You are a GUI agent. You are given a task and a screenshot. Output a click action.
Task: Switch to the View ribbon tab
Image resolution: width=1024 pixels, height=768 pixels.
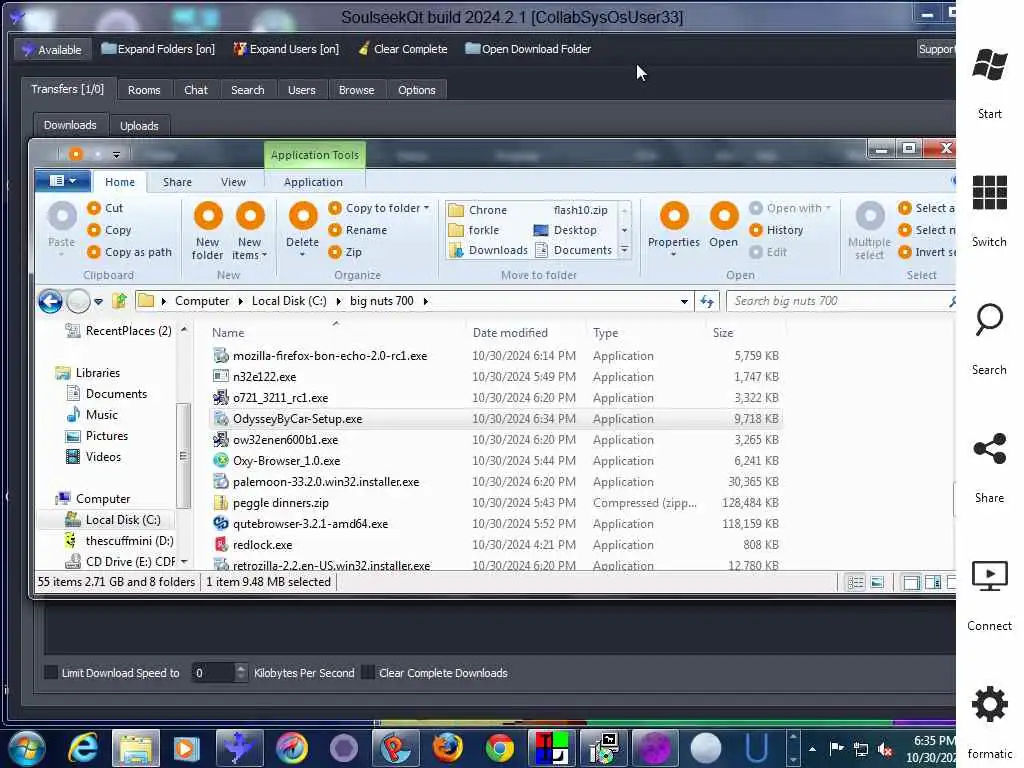[x=233, y=182]
